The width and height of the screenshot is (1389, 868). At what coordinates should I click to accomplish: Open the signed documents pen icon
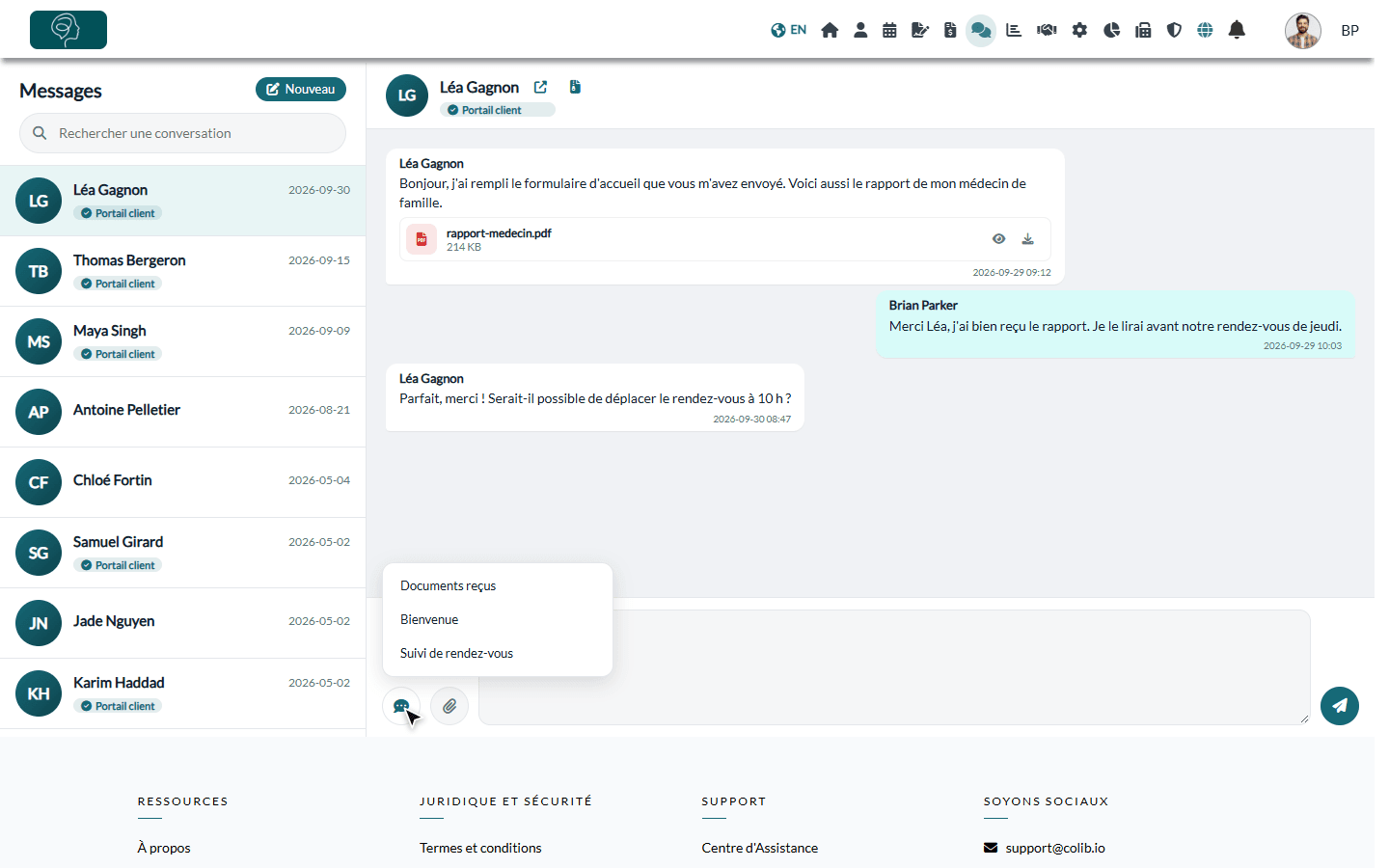[920, 30]
